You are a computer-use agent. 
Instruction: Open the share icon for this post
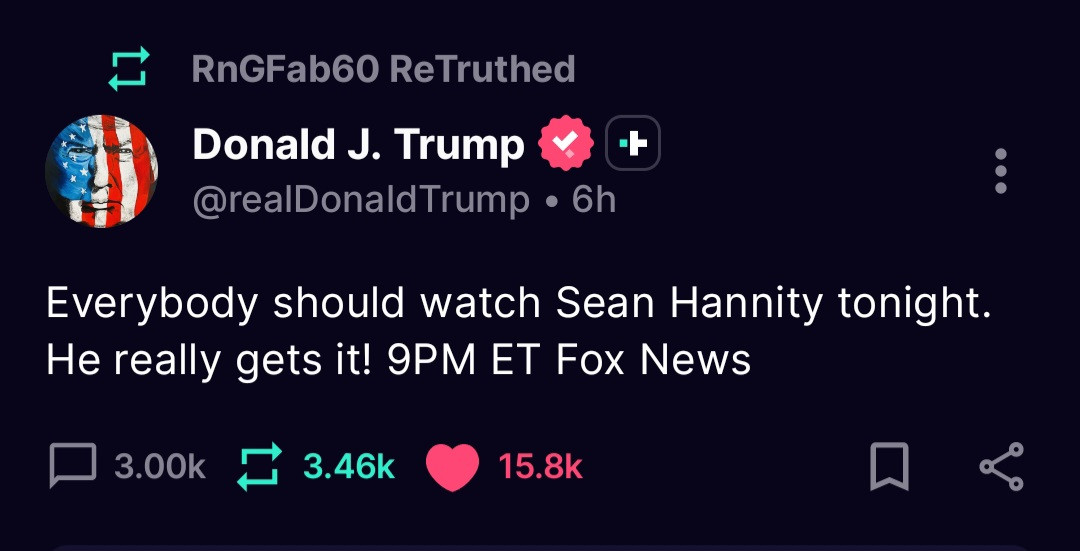point(1001,467)
